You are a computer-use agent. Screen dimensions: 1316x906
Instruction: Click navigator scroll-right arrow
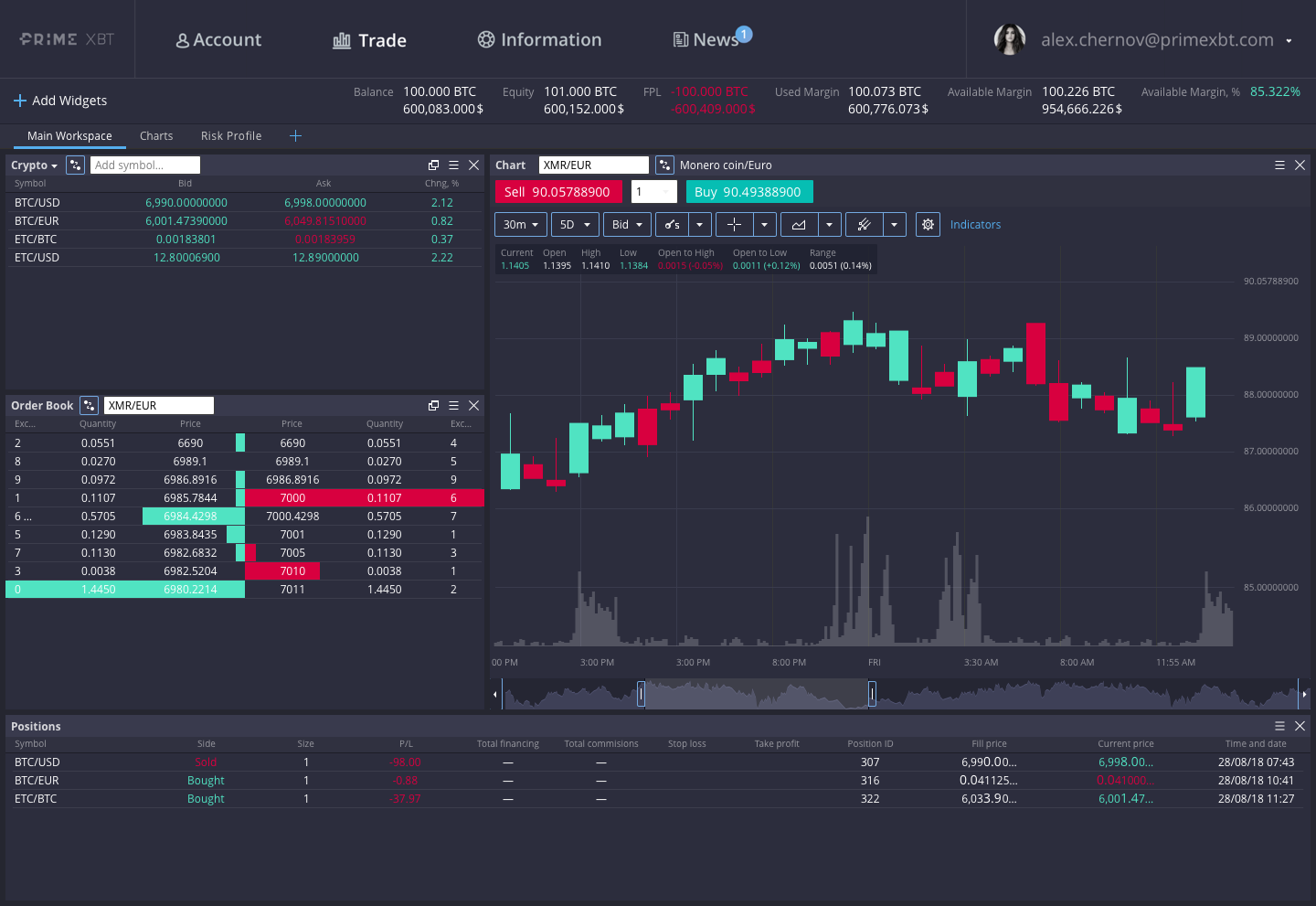pos(1304,694)
